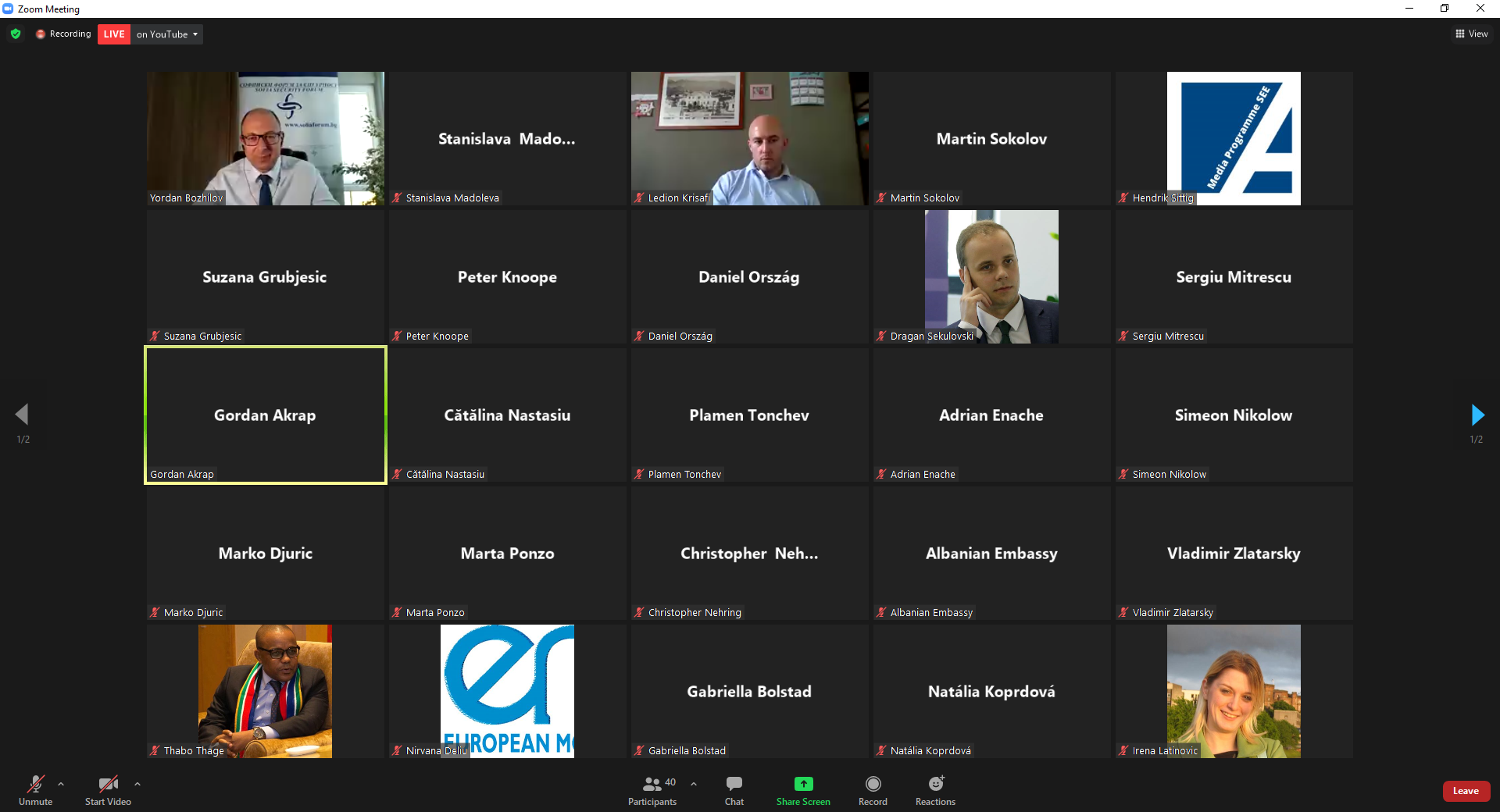This screenshot has width=1500, height=812.
Task: Click the green Share Screen icon
Action: tap(803, 784)
